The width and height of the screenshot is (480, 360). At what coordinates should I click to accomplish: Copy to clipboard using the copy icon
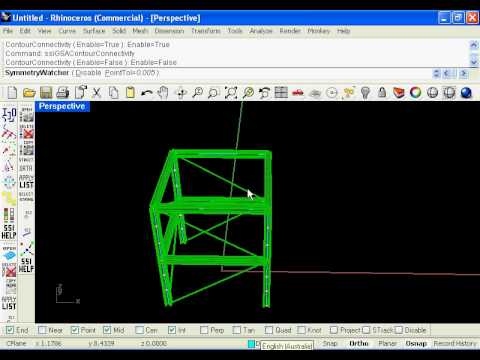pyautogui.click(x=114, y=92)
